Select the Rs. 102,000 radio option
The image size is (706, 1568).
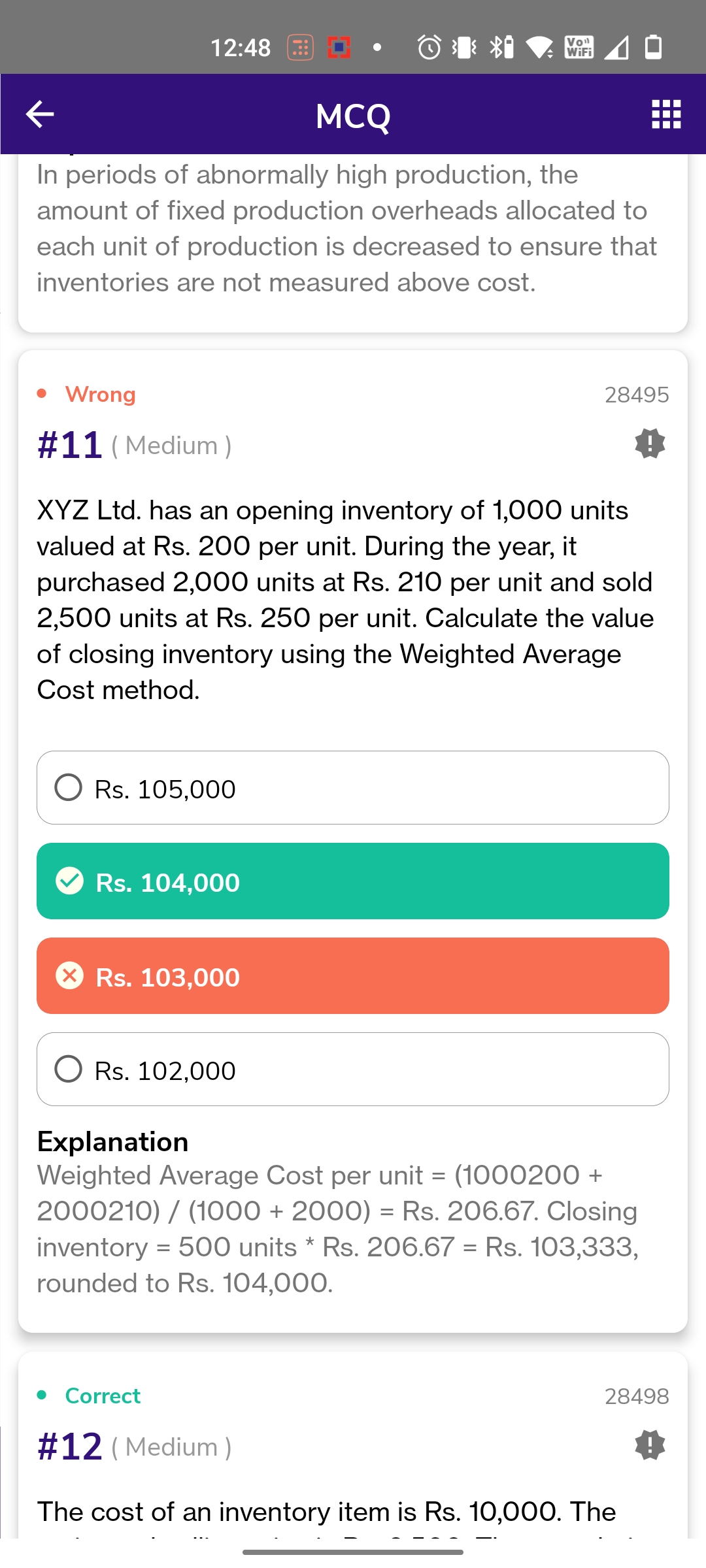pyautogui.click(x=69, y=1070)
